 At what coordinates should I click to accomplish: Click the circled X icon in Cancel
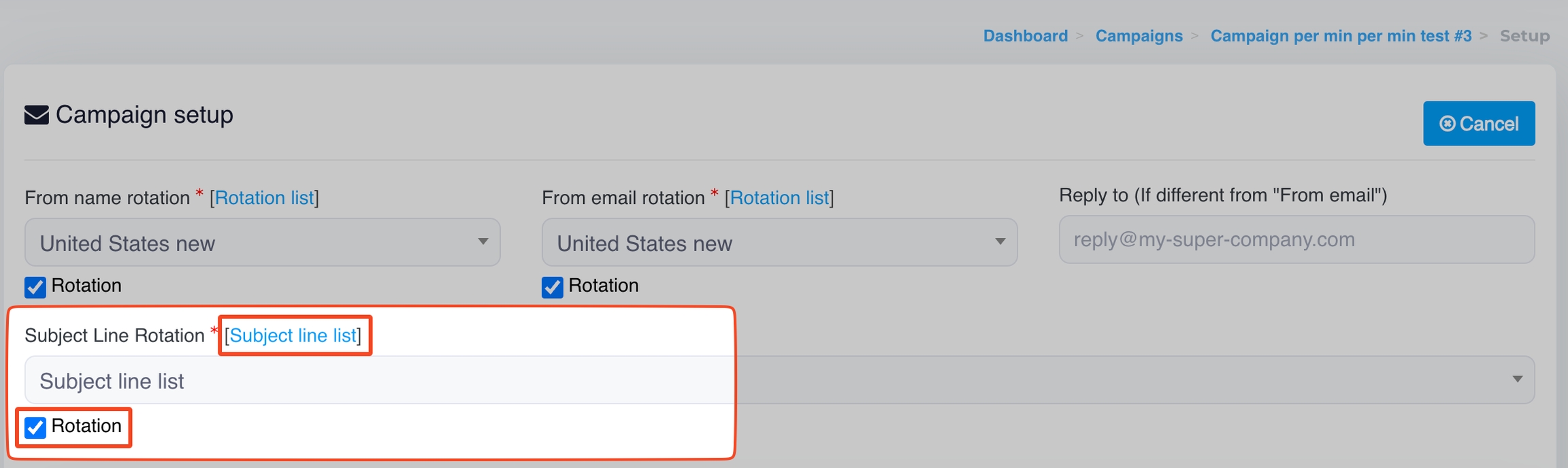point(1447,124)
